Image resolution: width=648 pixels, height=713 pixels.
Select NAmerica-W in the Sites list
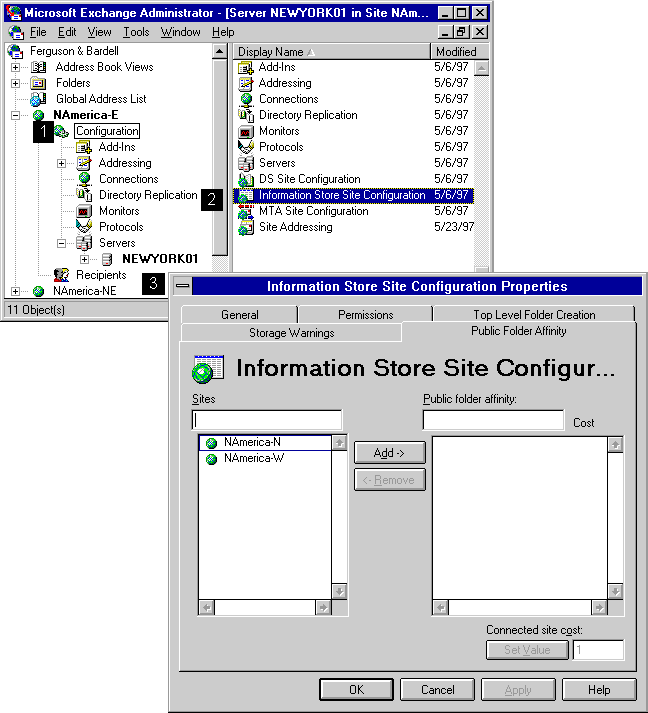point(265,458)
